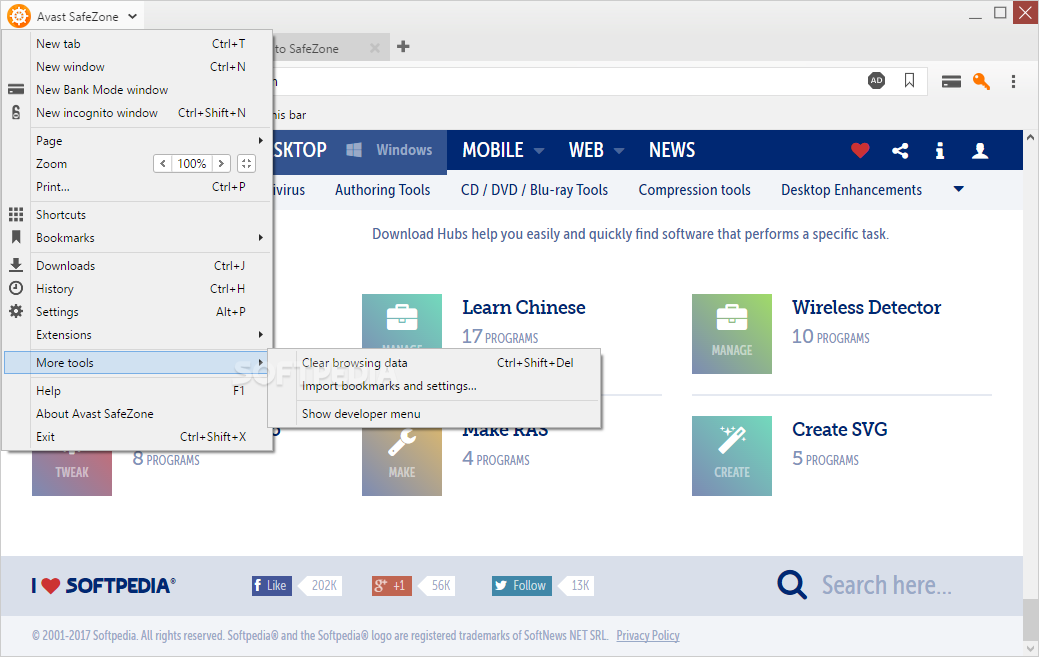This screenshot has height=657, width=1039.
Task: Click the I love SOFTPEDIA logo
Action: pyautogui.click(x=103, y=585)
